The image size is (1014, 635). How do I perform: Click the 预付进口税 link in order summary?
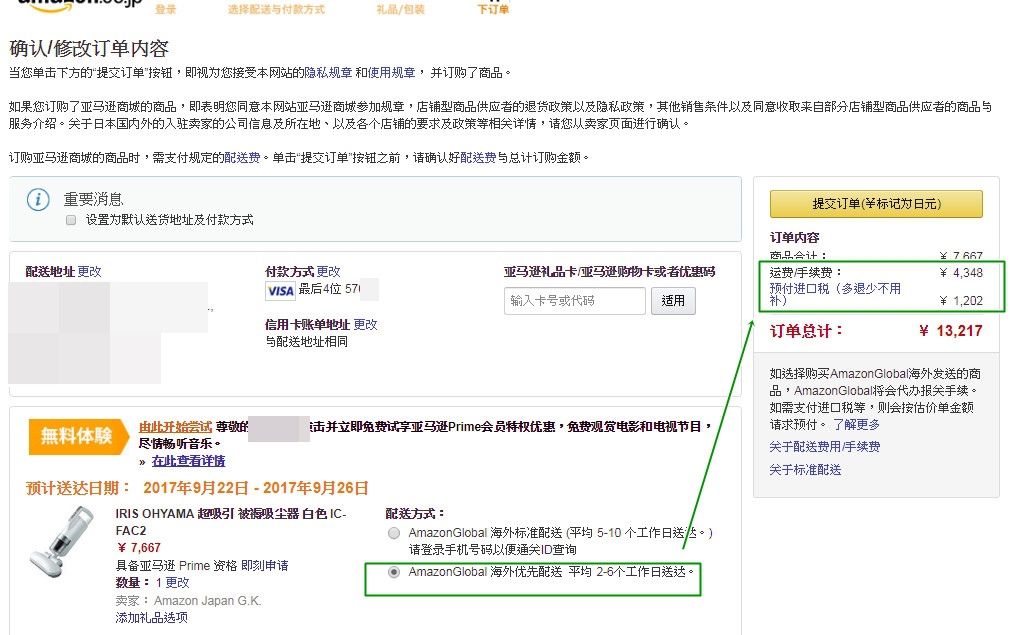(x=835, y=294)
